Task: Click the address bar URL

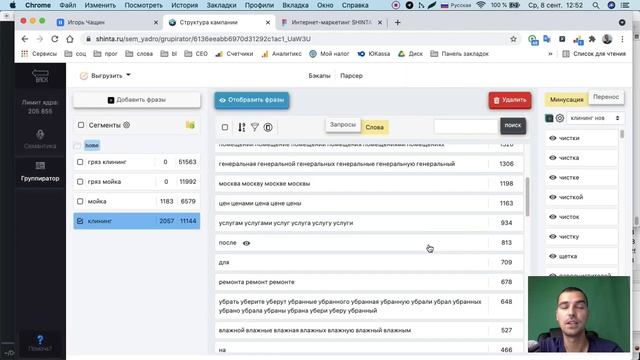Action: (x=203, y=39)
